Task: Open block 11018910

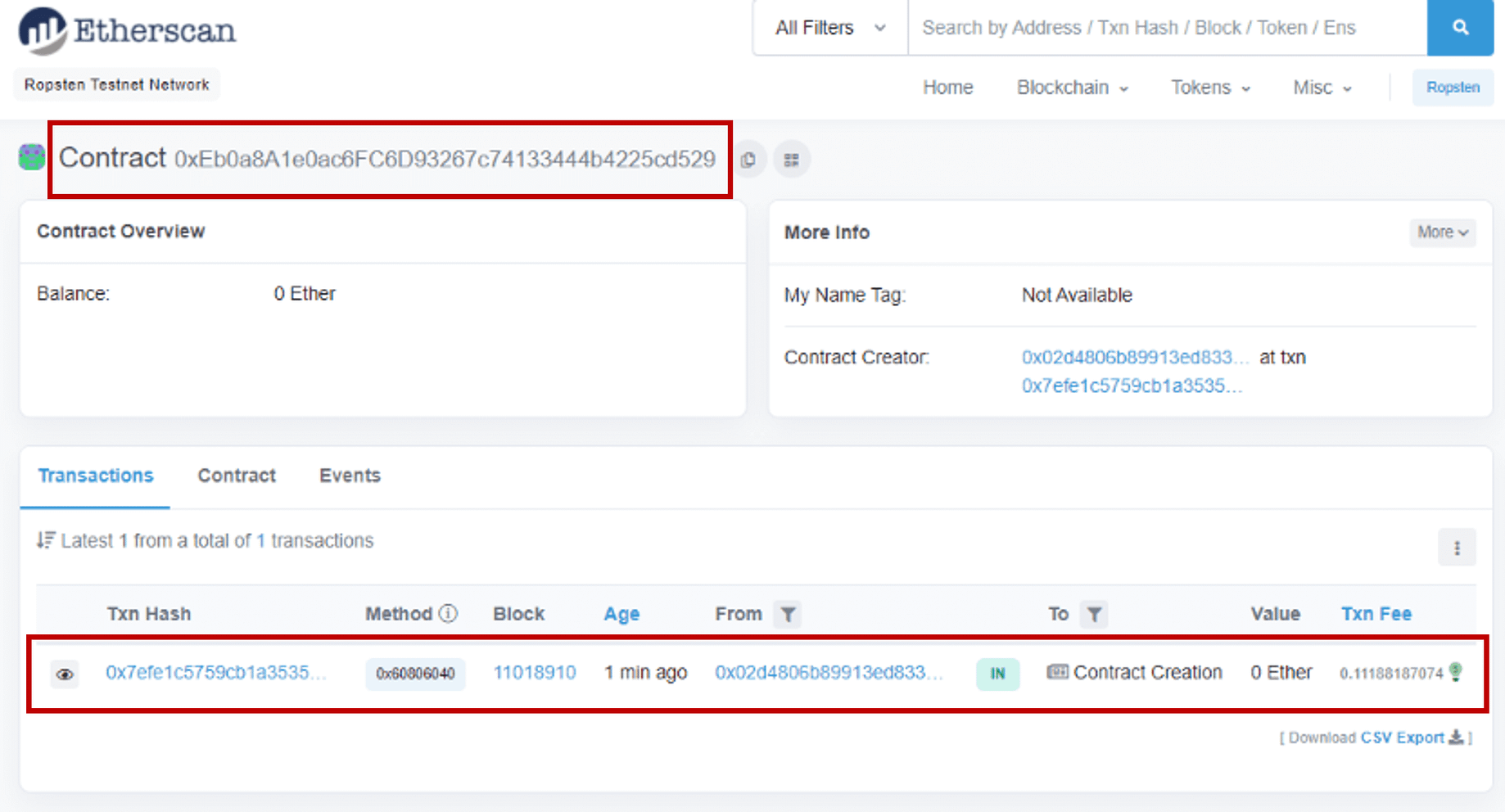Action: point(535,673)
